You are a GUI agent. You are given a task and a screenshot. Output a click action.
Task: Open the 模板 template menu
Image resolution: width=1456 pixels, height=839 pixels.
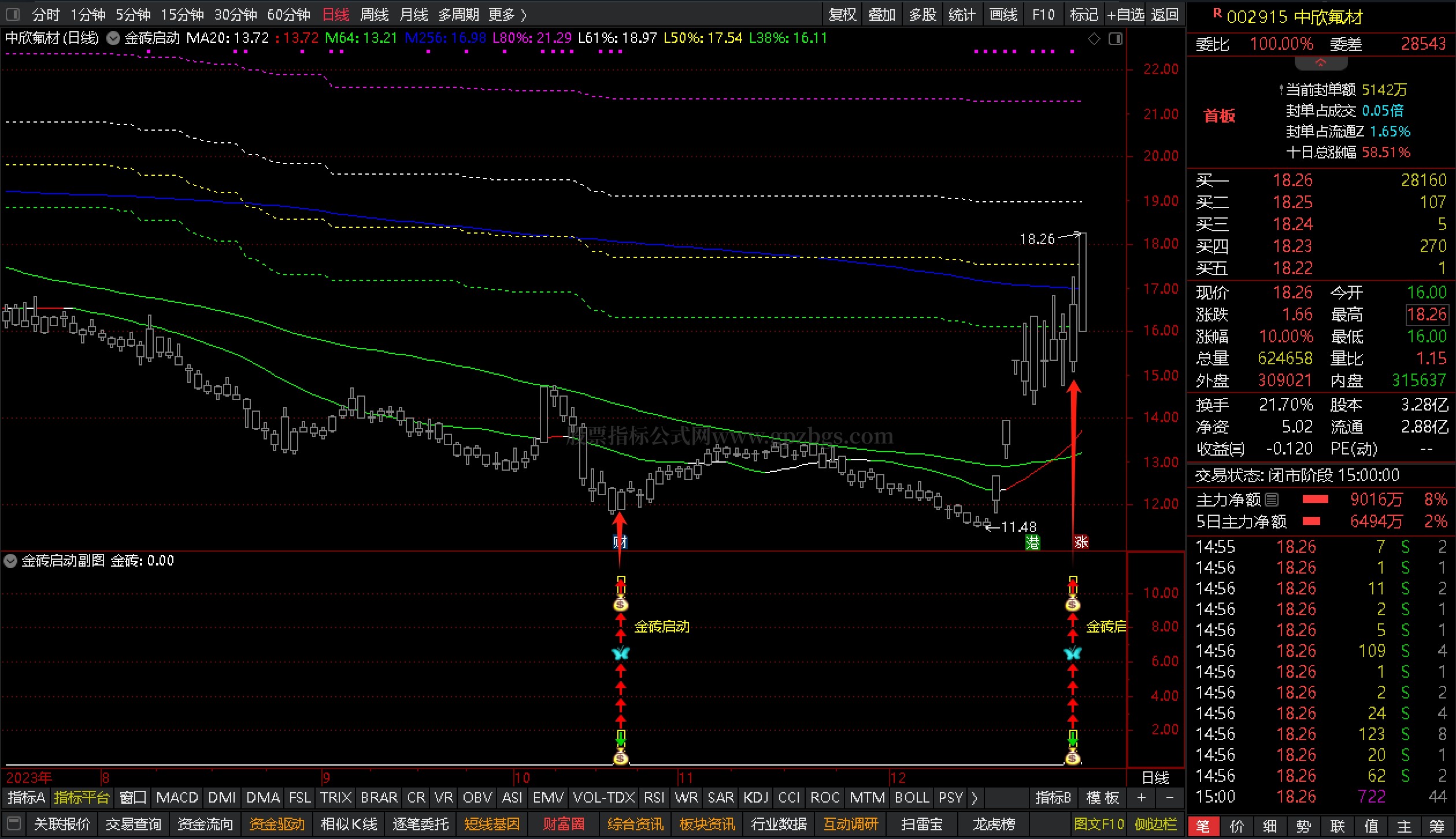1102,798
